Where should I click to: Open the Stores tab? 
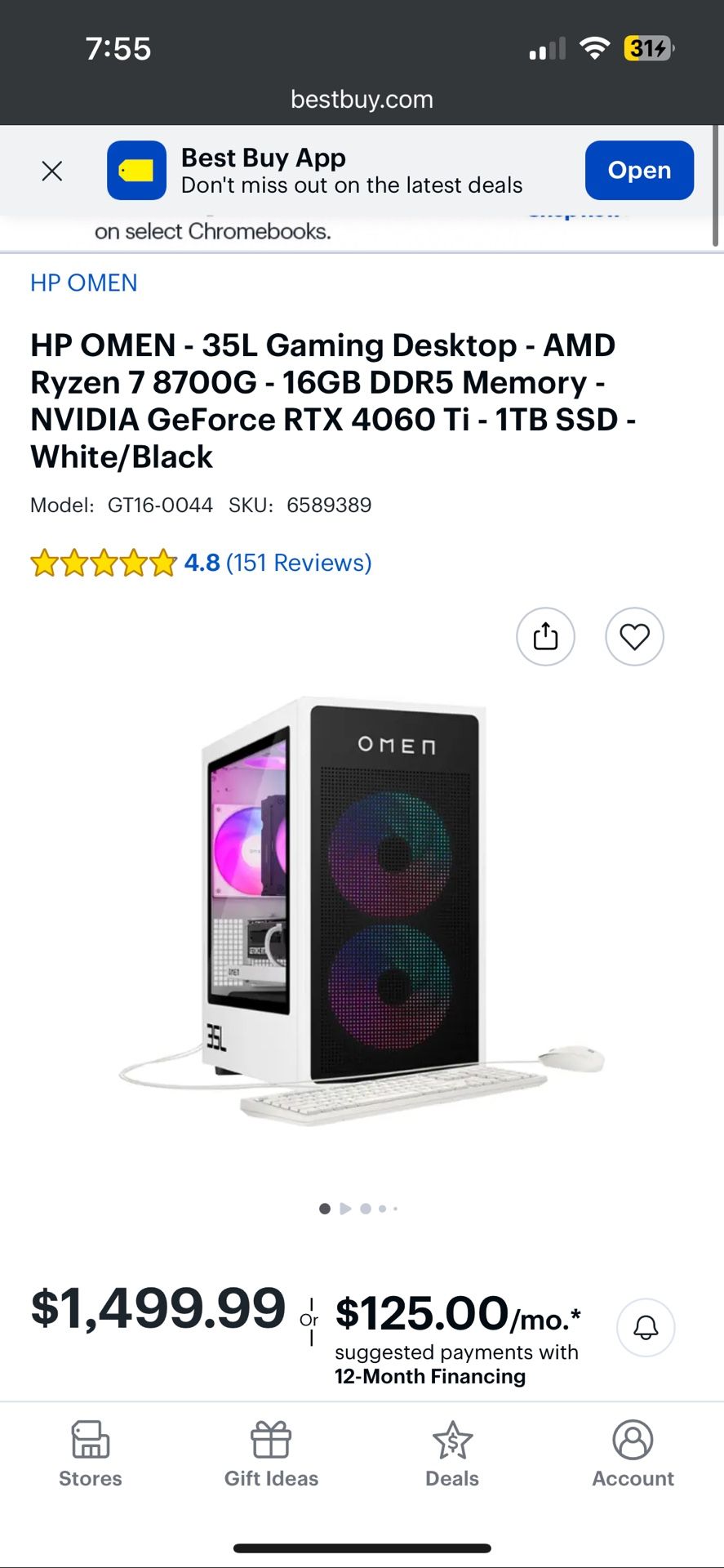point(91,1454)
